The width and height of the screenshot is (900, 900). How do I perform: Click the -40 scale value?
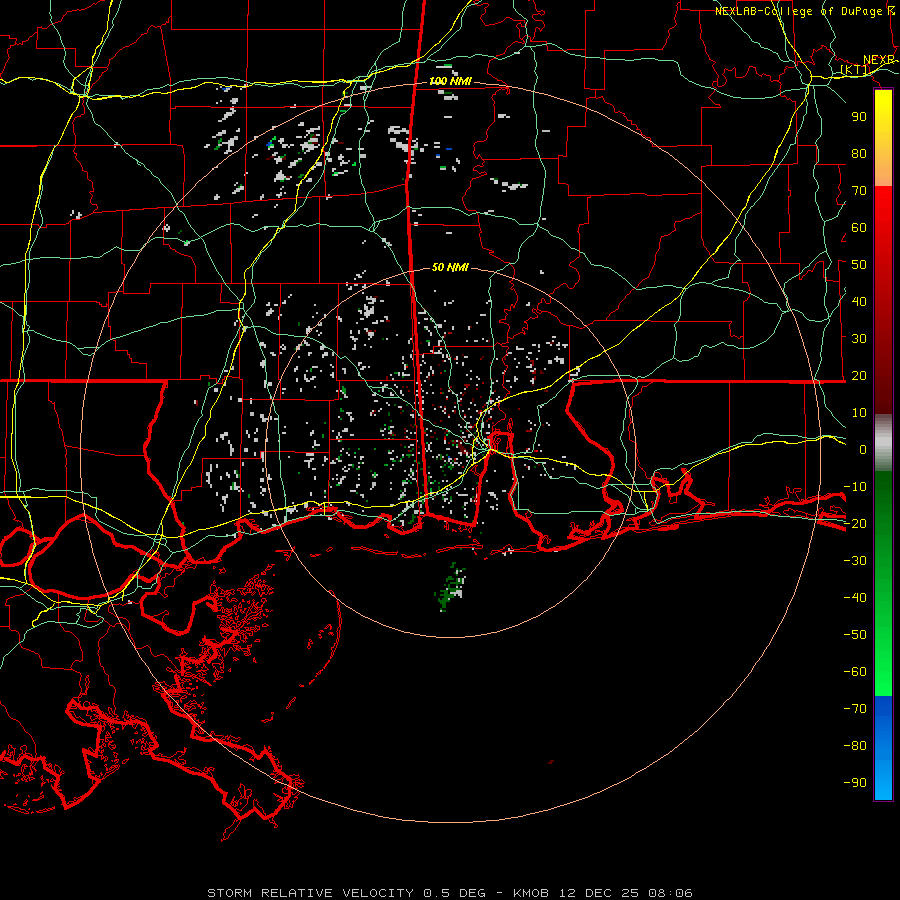click(855, 598)
